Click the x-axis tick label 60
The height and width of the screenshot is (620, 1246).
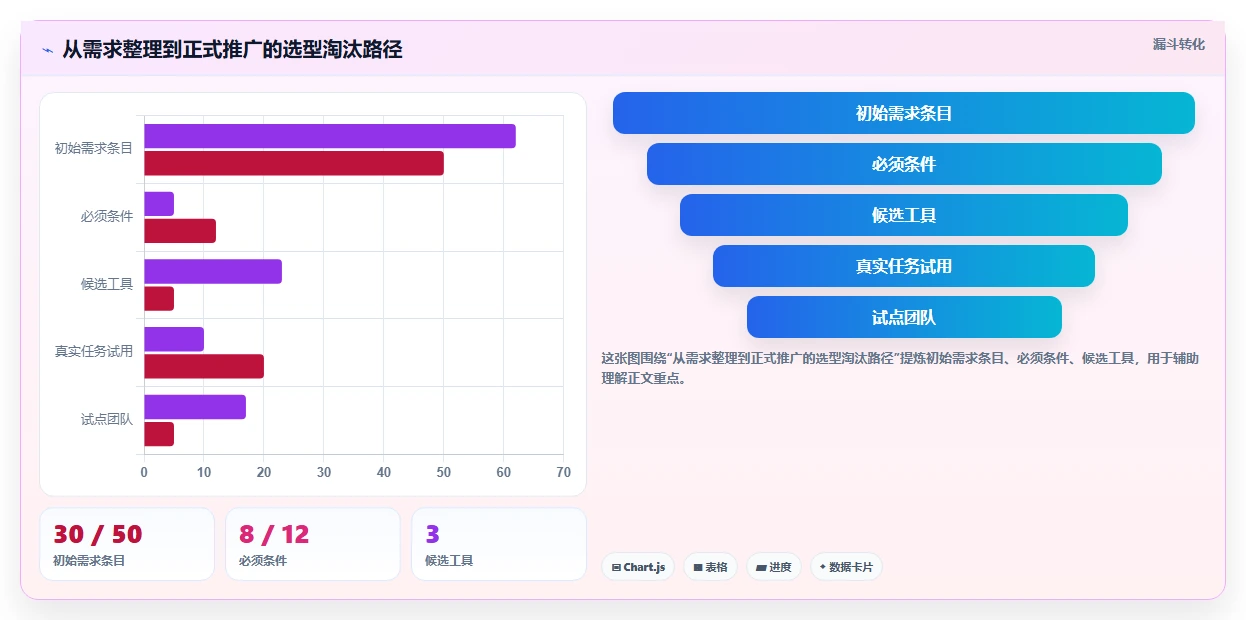point(504,472)
